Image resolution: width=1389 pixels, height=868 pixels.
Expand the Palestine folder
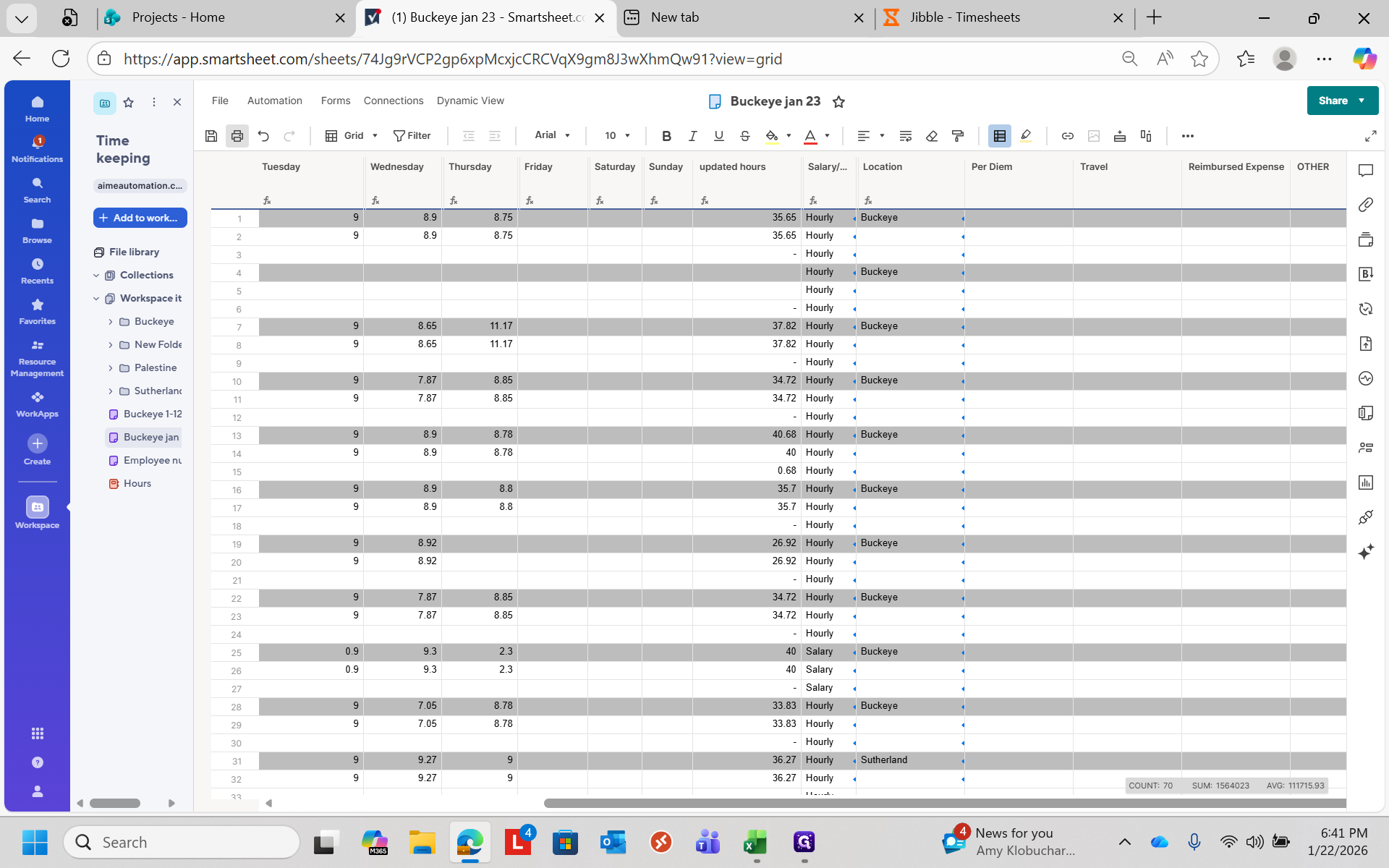(111, 368)
